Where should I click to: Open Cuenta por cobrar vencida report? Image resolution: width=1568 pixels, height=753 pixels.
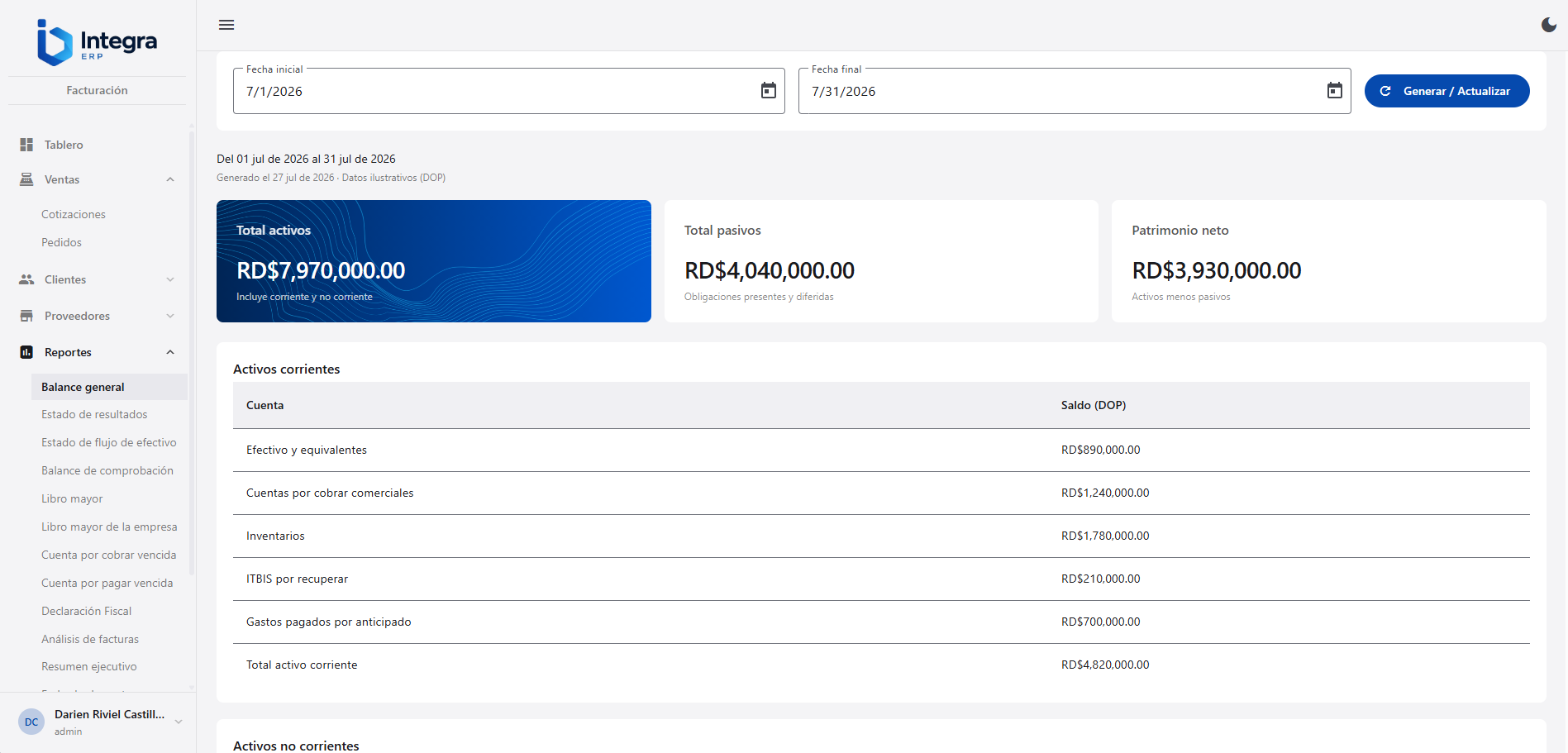[x=109, y=555]
